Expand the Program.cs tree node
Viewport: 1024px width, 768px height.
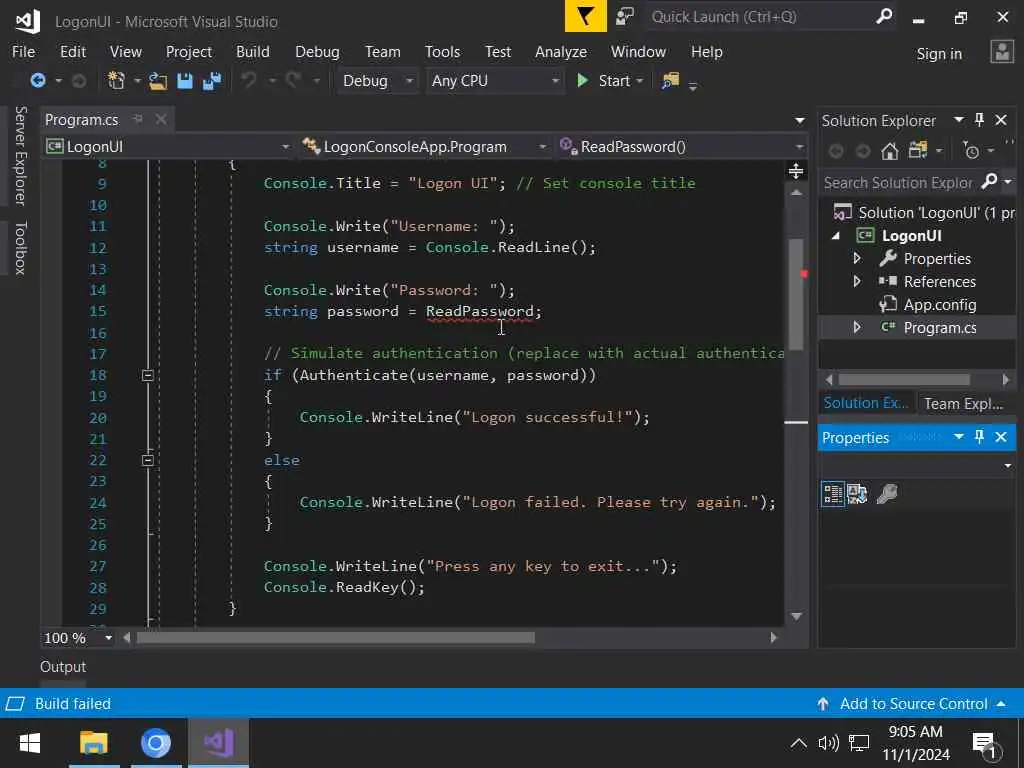pos(857,327)
